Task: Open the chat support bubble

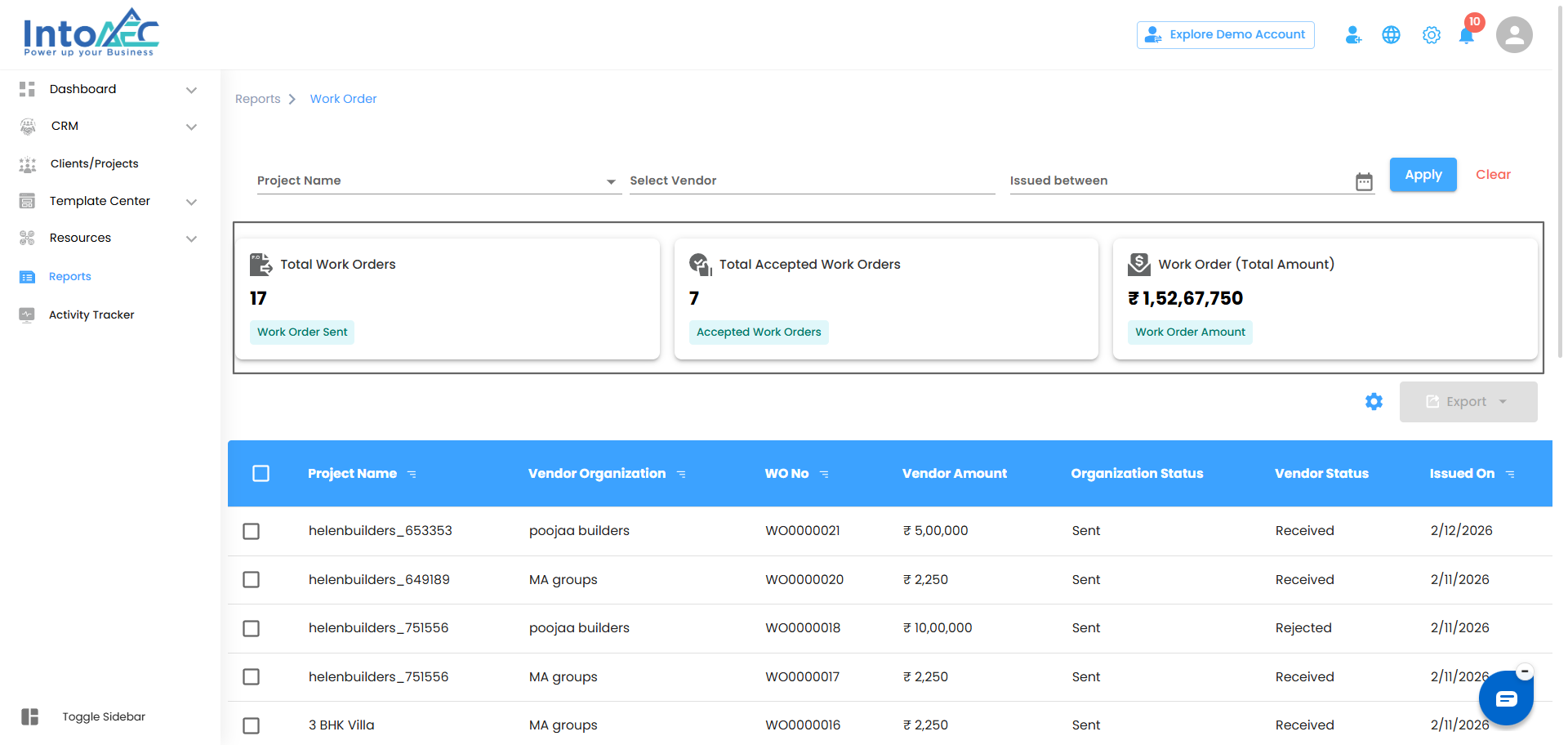Action: coord(1505,698)
